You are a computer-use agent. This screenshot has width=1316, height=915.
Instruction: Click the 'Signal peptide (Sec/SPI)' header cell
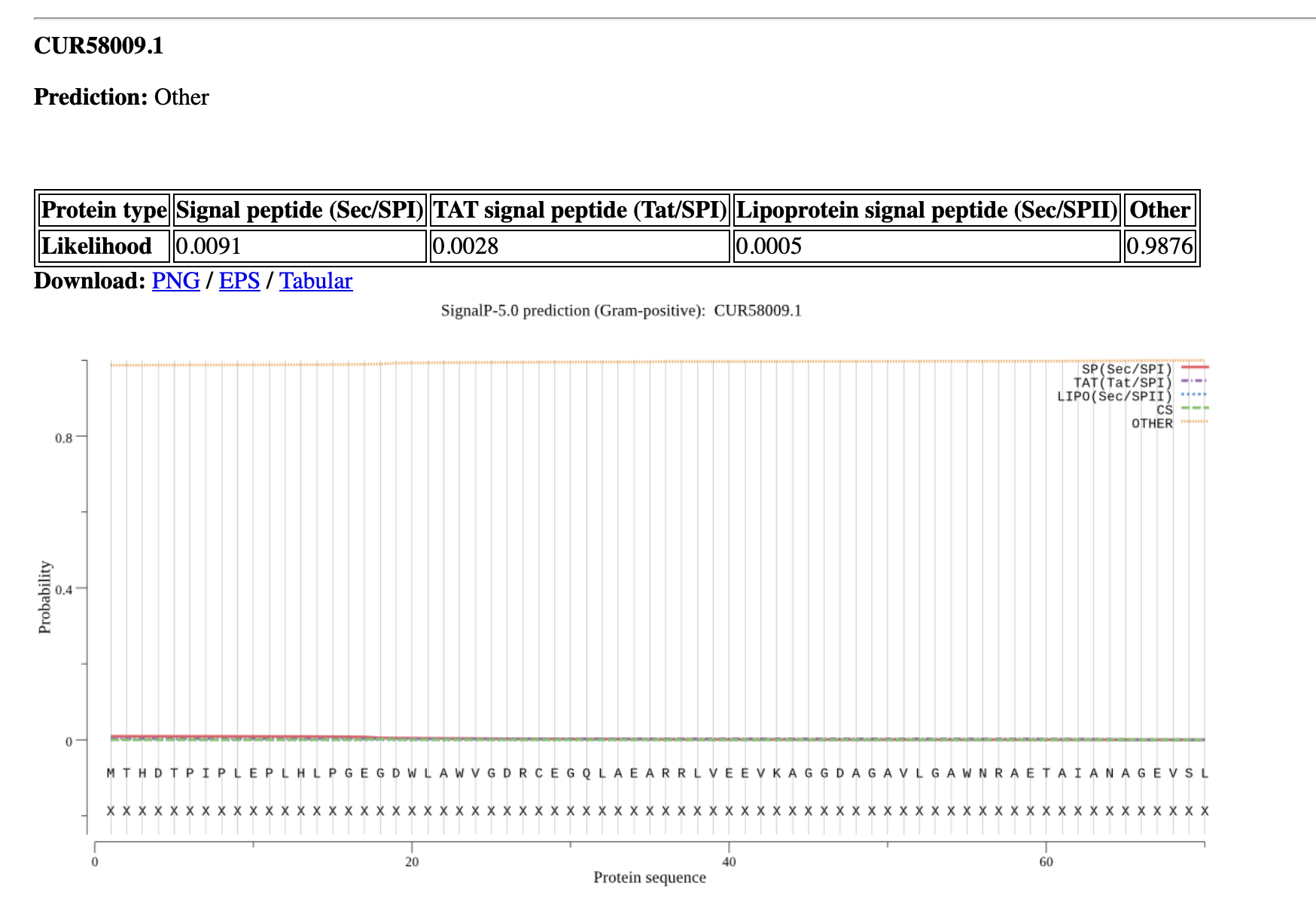300,210
